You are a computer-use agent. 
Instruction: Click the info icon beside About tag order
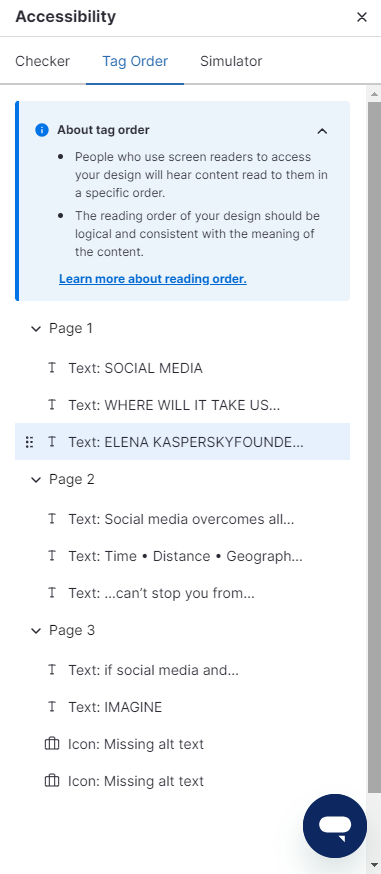(42, 130)
